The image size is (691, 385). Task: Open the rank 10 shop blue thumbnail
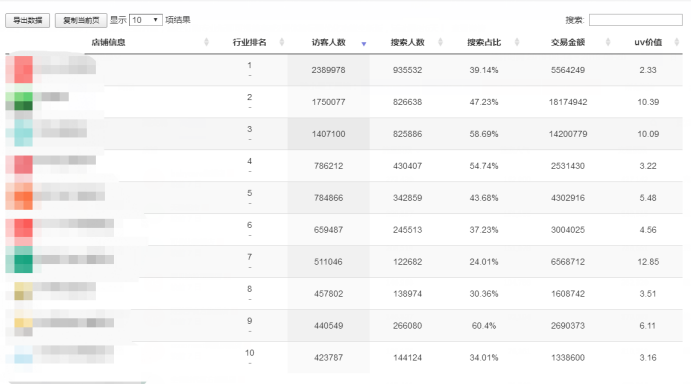[x=23, y=355]
